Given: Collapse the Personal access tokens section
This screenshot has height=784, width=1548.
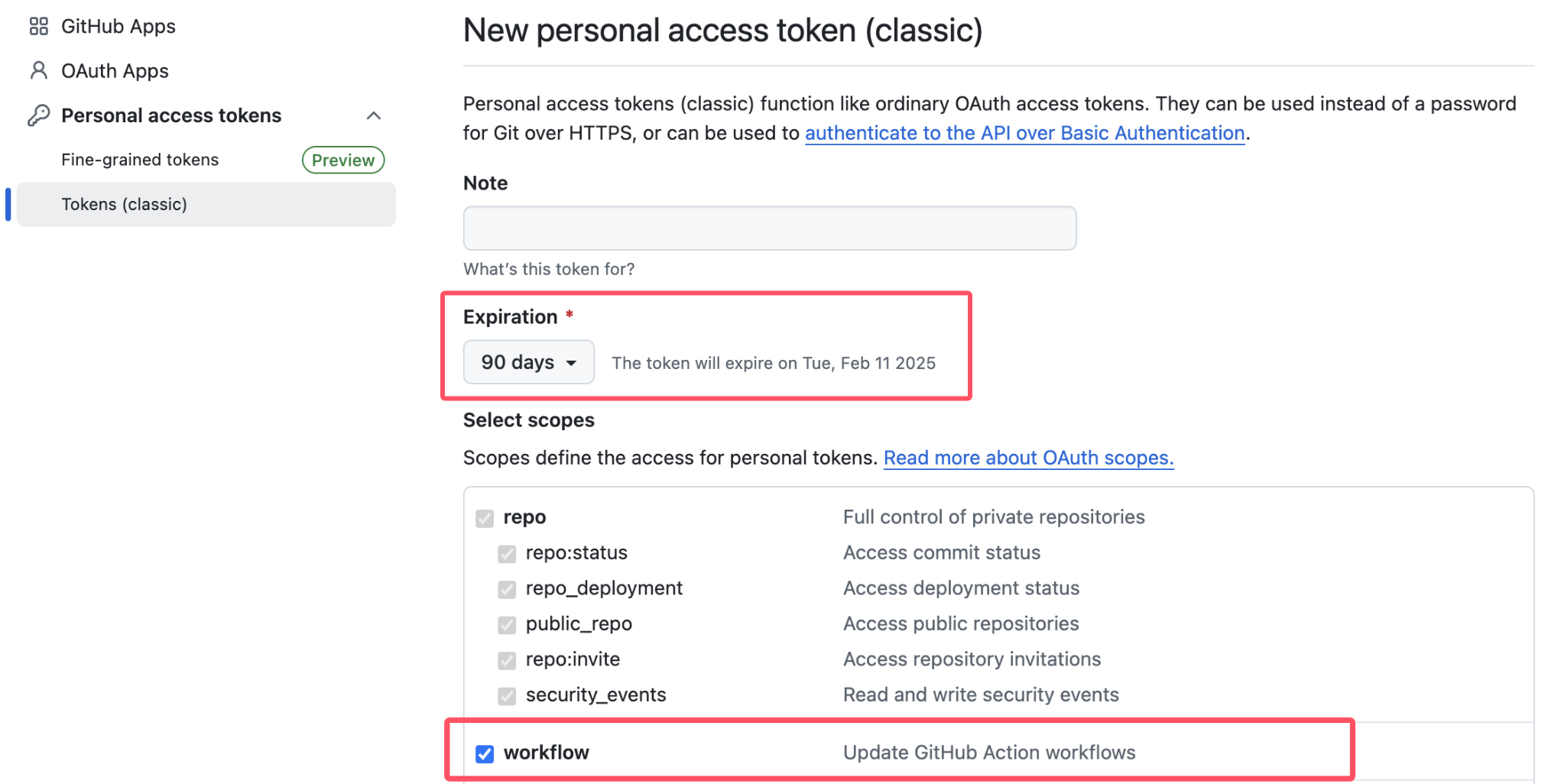Looking at the screenshot, I should 374,115.
